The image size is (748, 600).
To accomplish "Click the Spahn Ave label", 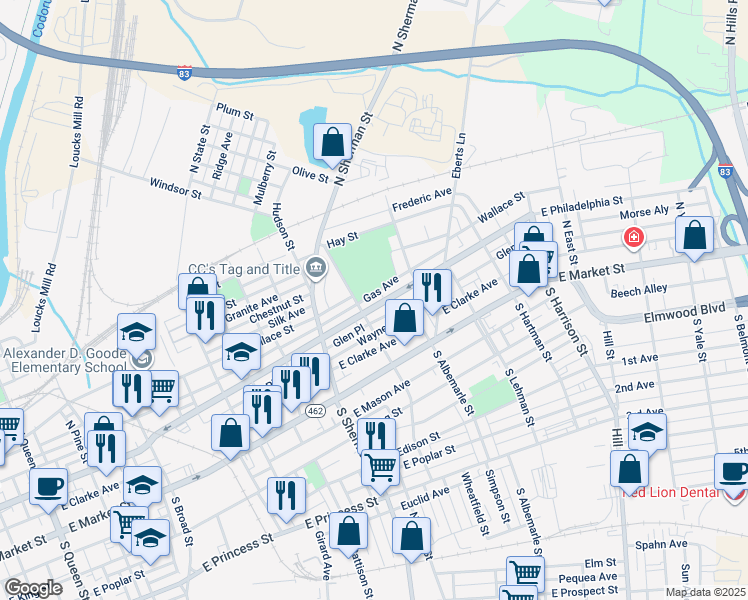I will tap(661, 544).
